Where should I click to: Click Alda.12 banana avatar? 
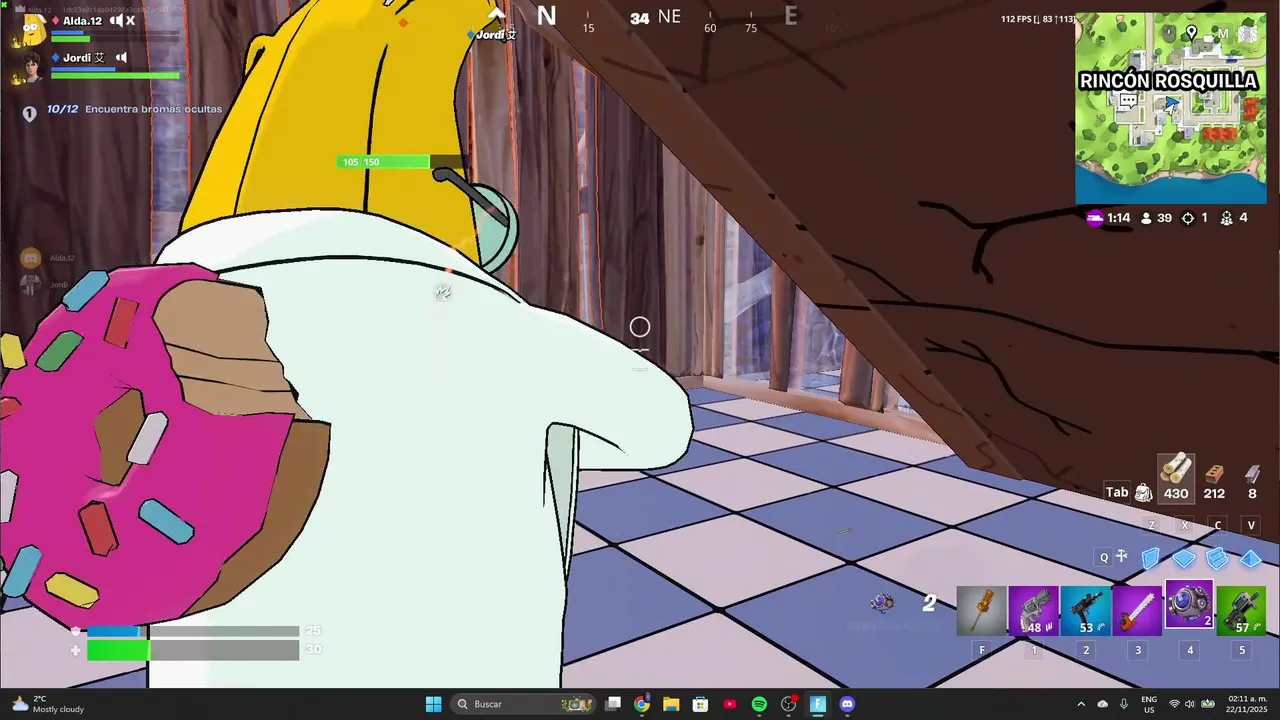(31, 30)
